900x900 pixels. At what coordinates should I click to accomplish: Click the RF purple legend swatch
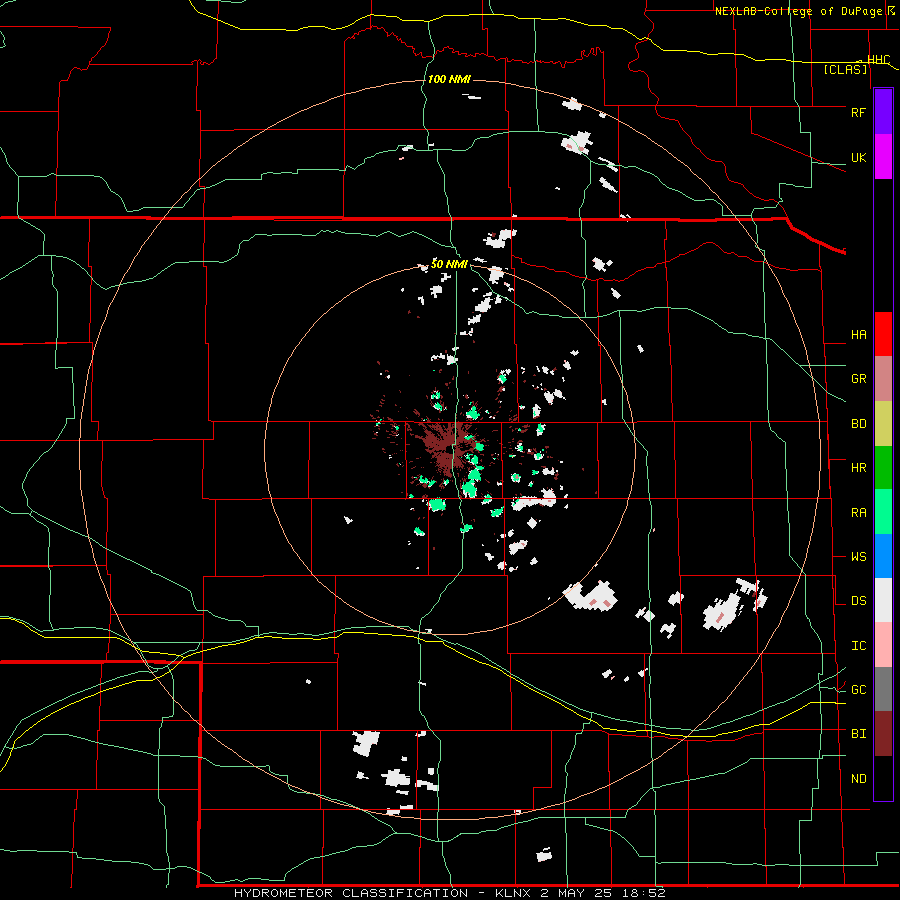point(883,112)
